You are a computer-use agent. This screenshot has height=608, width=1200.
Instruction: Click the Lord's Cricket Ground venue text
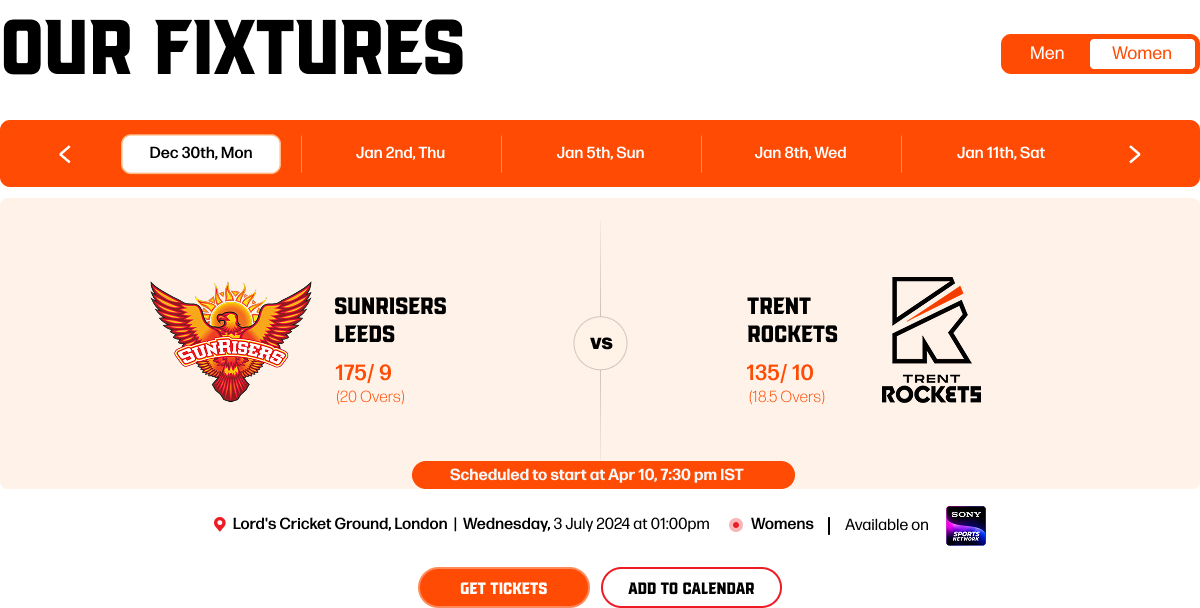pyautogui.click(x=340, y=524)
